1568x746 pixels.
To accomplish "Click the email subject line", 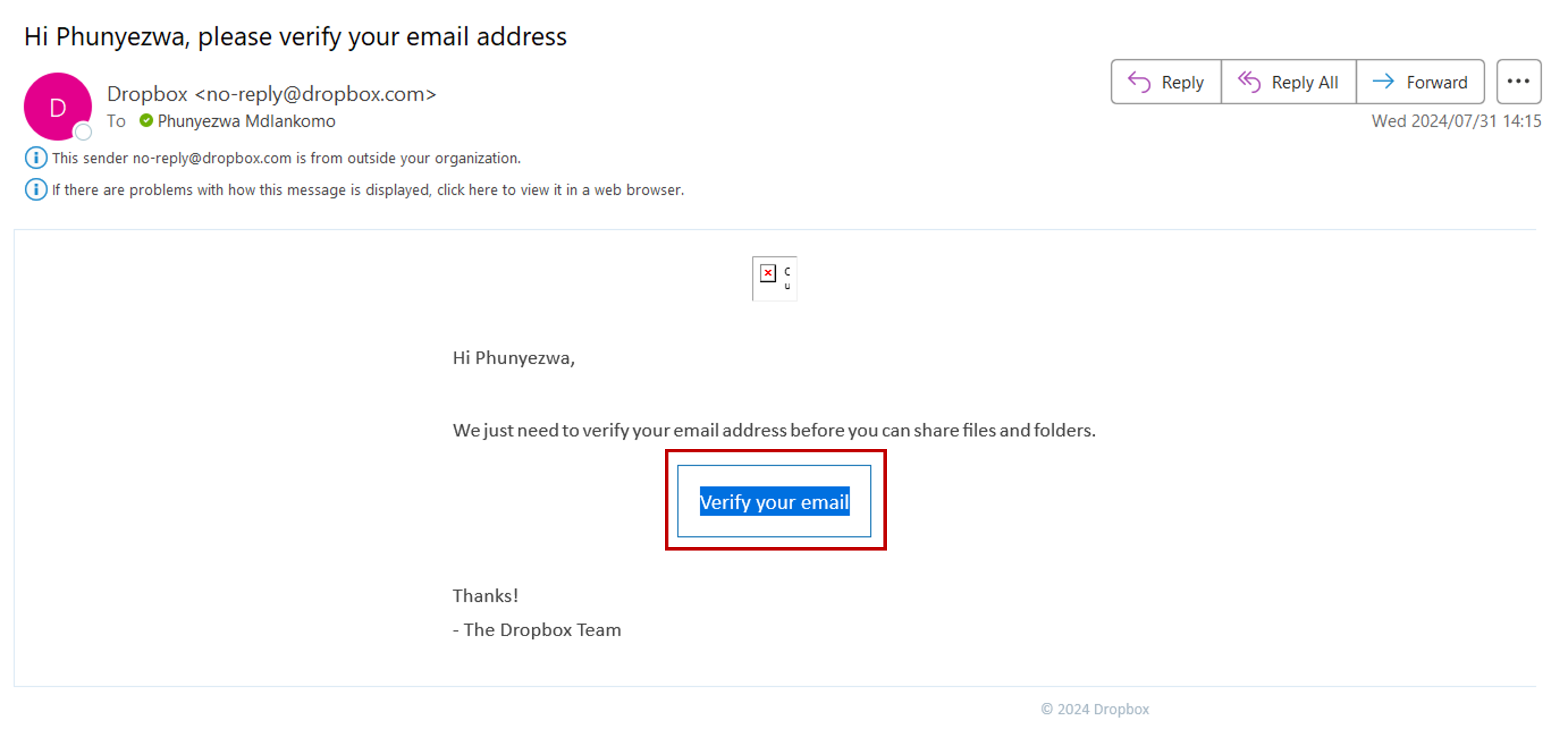I will (295, 37).
